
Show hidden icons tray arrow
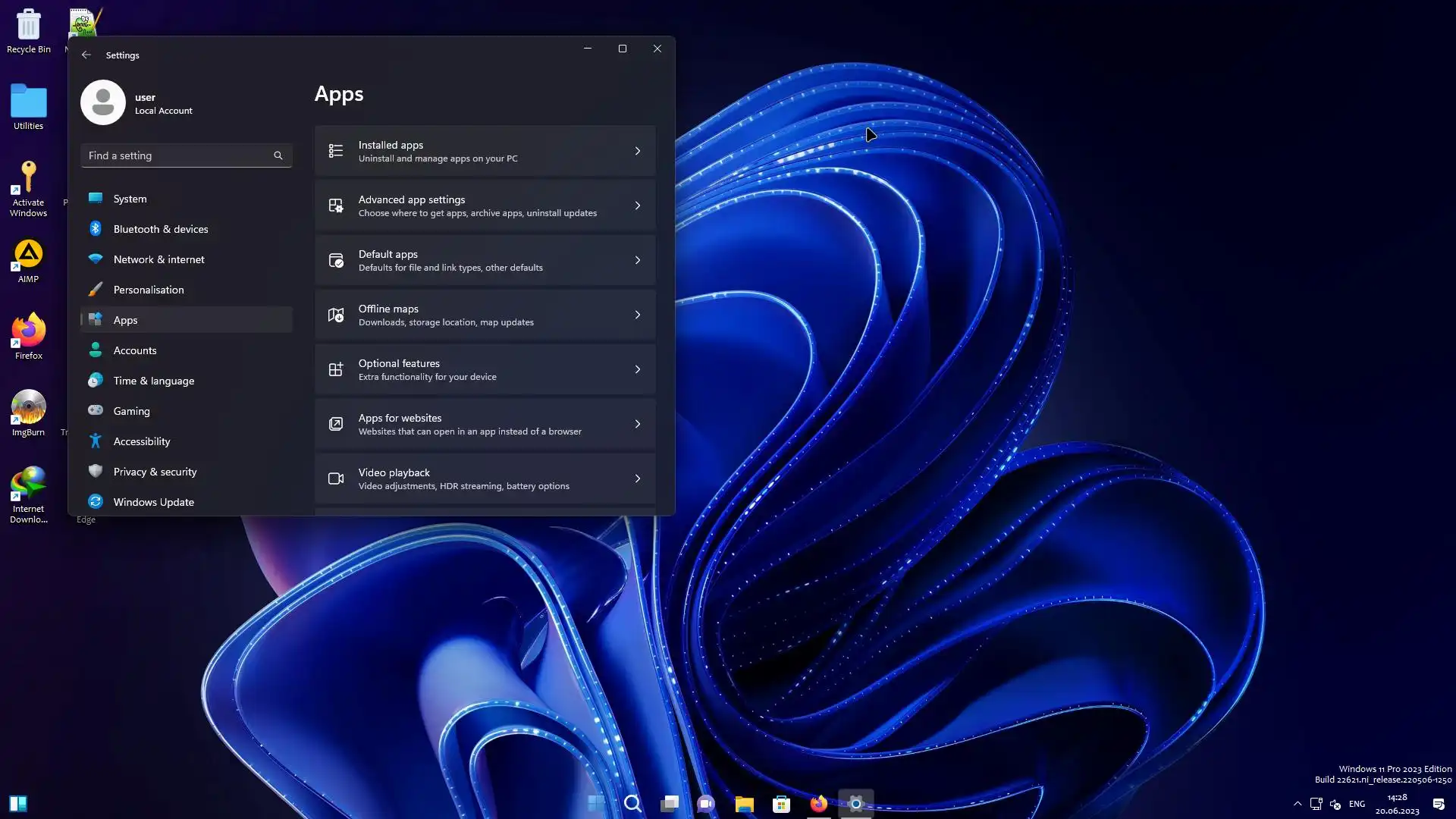pyautogui.click(x=1298, y=804)
